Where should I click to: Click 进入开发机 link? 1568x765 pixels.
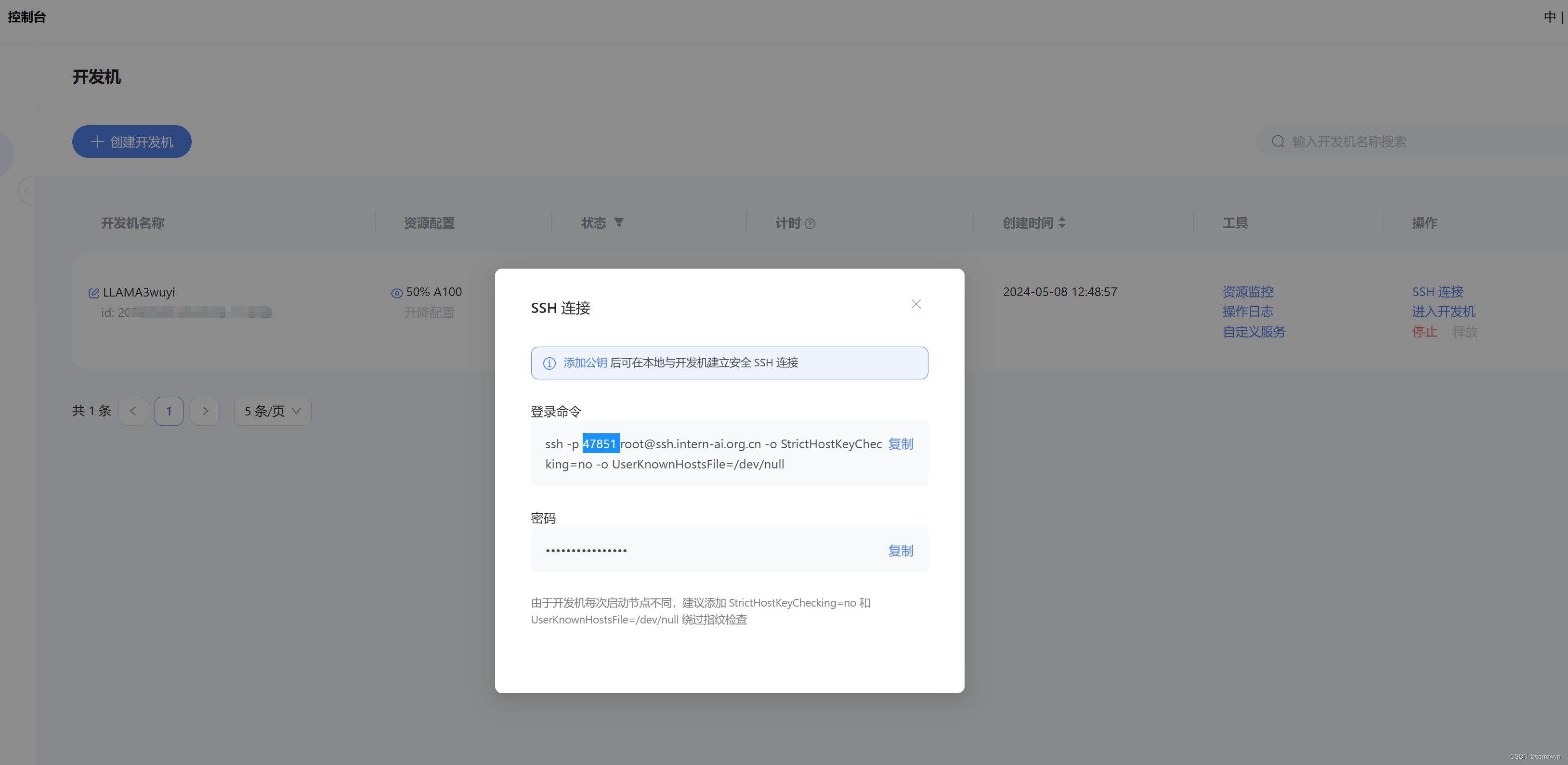(1443, 311)
